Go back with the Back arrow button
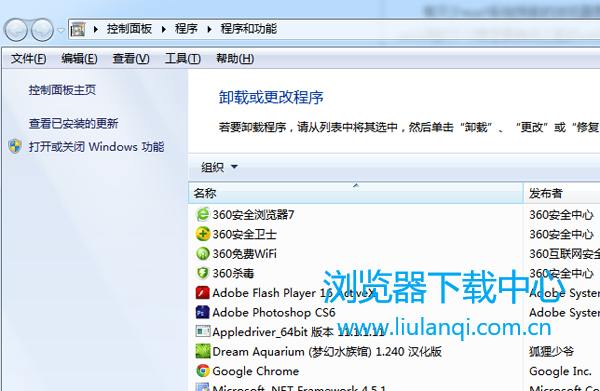Screen dimensions: 600x391 pyautogui.click(x=16, y=30)
